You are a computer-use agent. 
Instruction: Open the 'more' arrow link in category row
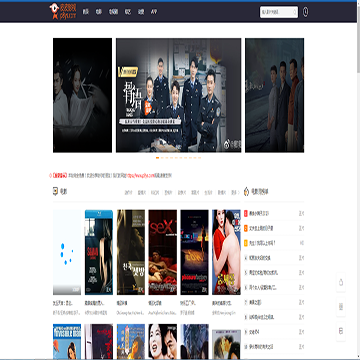(x=236, y=192)
